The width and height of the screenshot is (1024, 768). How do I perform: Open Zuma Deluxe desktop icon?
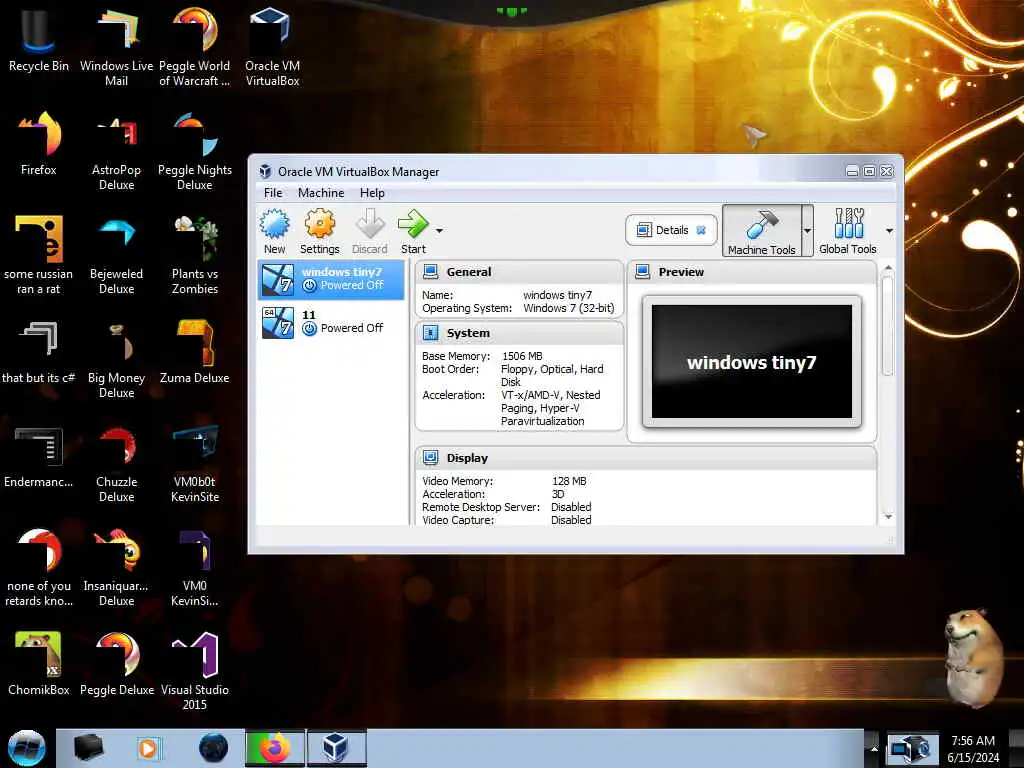coord(195,351)
